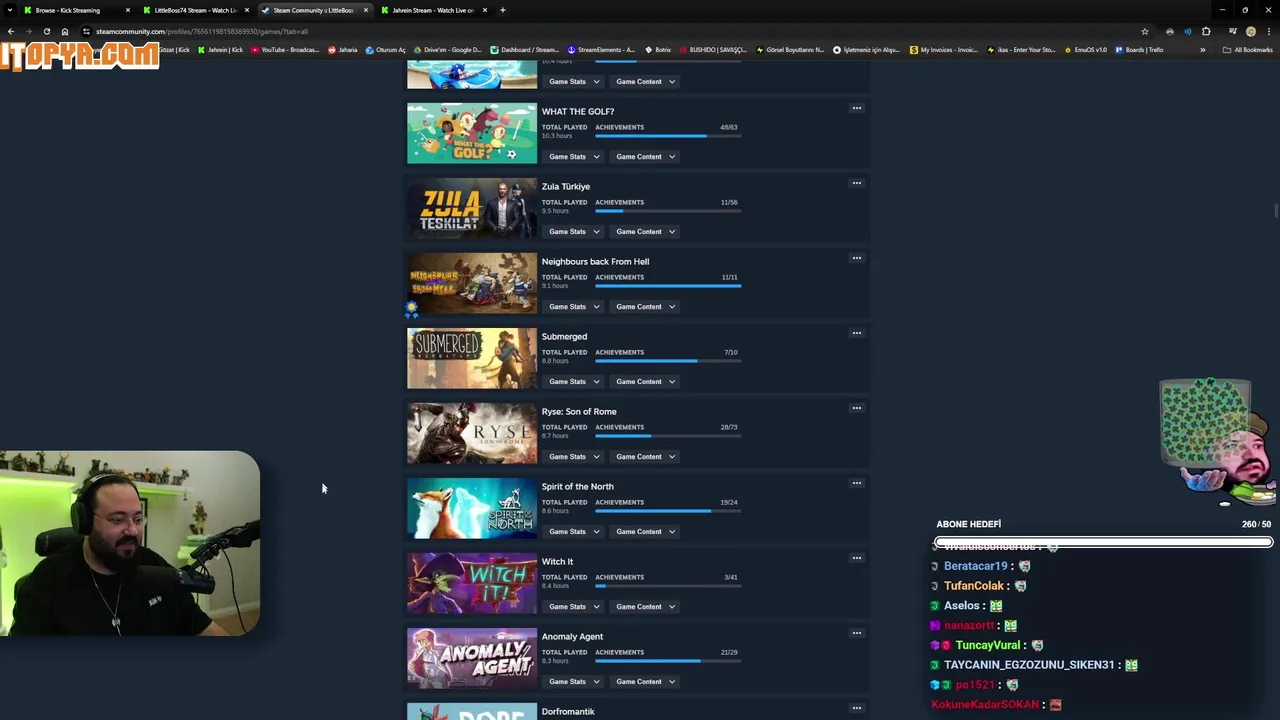Image resolution: width=1280 pixels, height=720 pixels.
Task: Expand Game Content for WHAT THE GOLF?
Action: (x=645, y=157)
